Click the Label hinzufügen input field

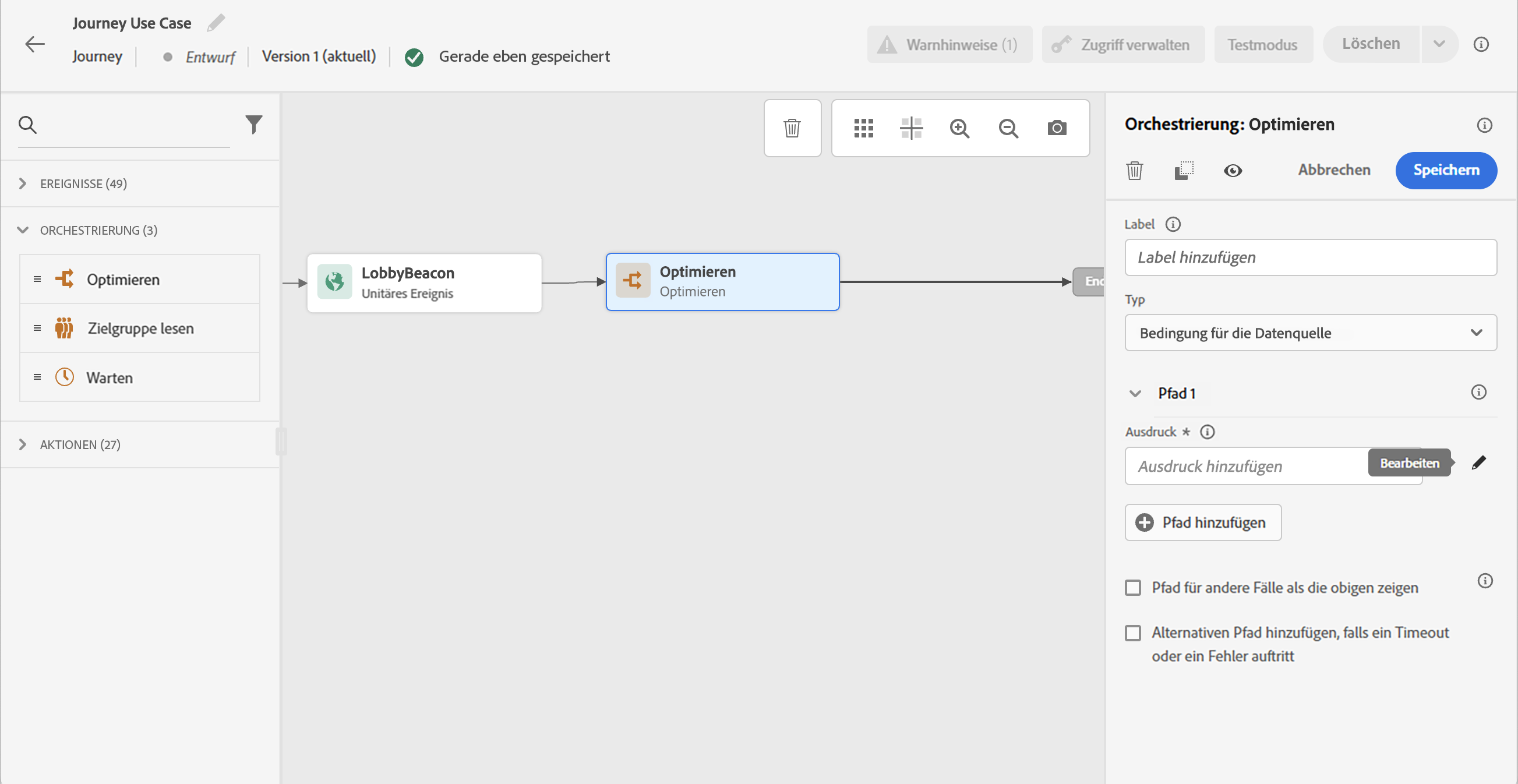coord(1310,257)
